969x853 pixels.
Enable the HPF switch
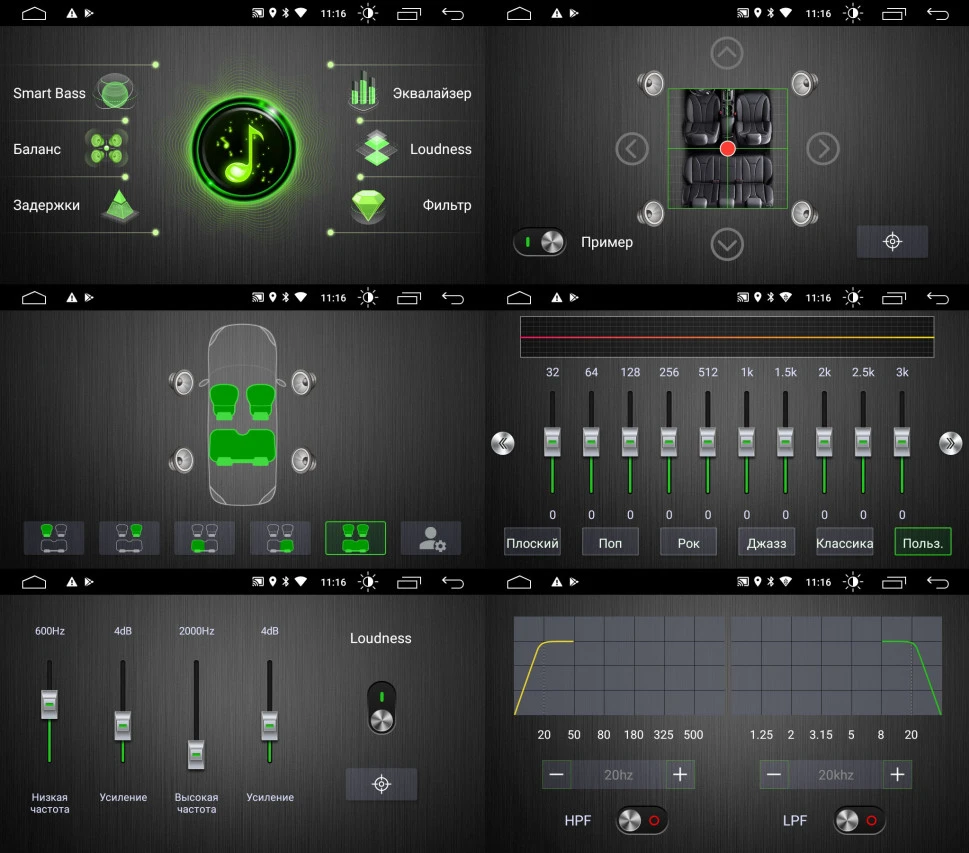pos(641,820)
